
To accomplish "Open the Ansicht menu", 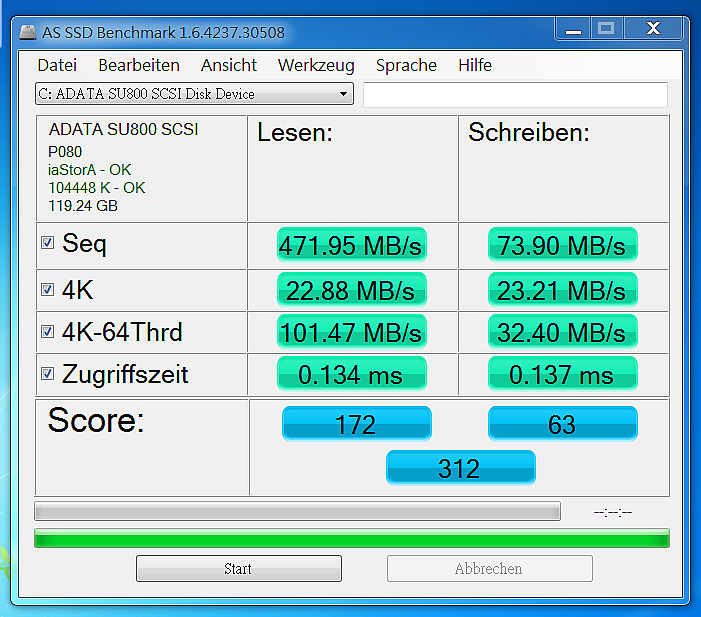I will pyautogui.click(x=229, y=65).
